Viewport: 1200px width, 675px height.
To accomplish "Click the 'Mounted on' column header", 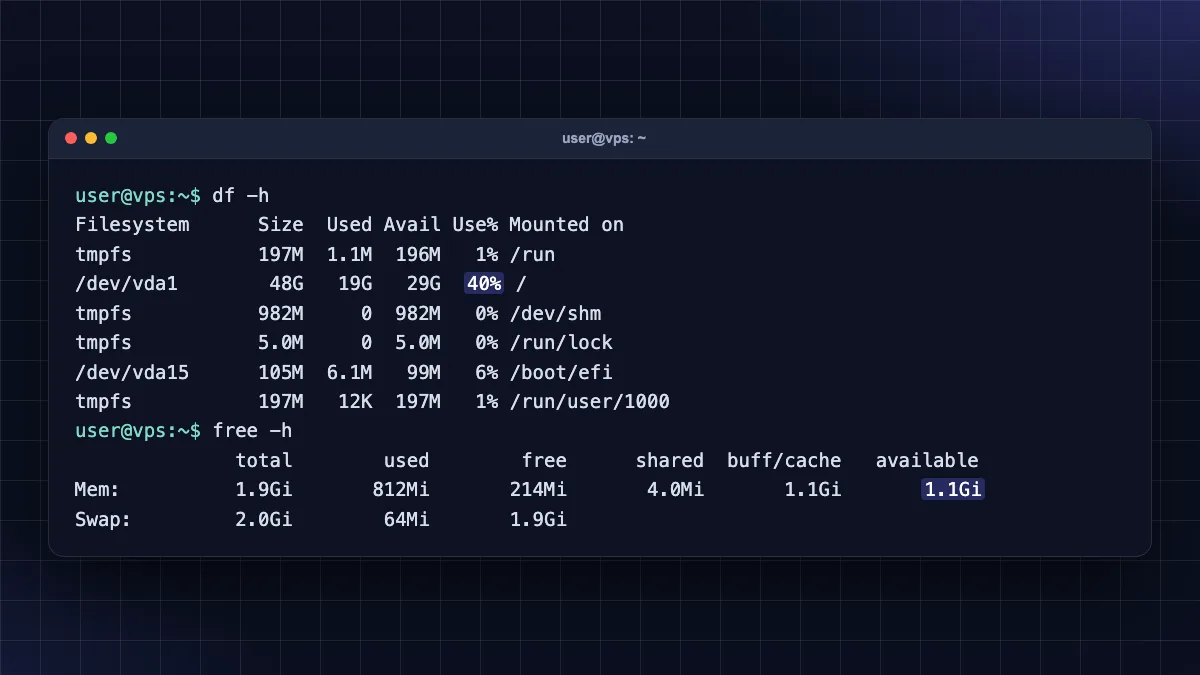I will (566, 225).
